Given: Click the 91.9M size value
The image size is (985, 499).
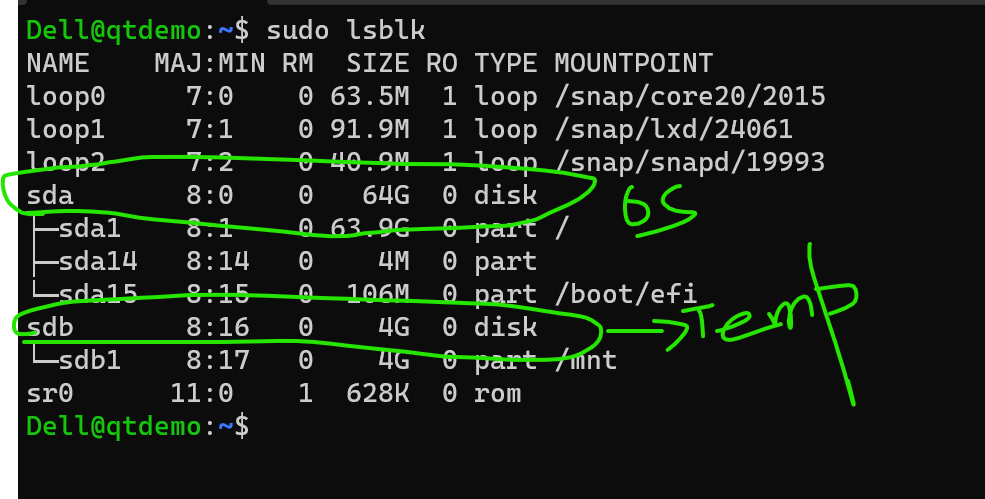Looking at the screenshot, I should tap(370, 129).
